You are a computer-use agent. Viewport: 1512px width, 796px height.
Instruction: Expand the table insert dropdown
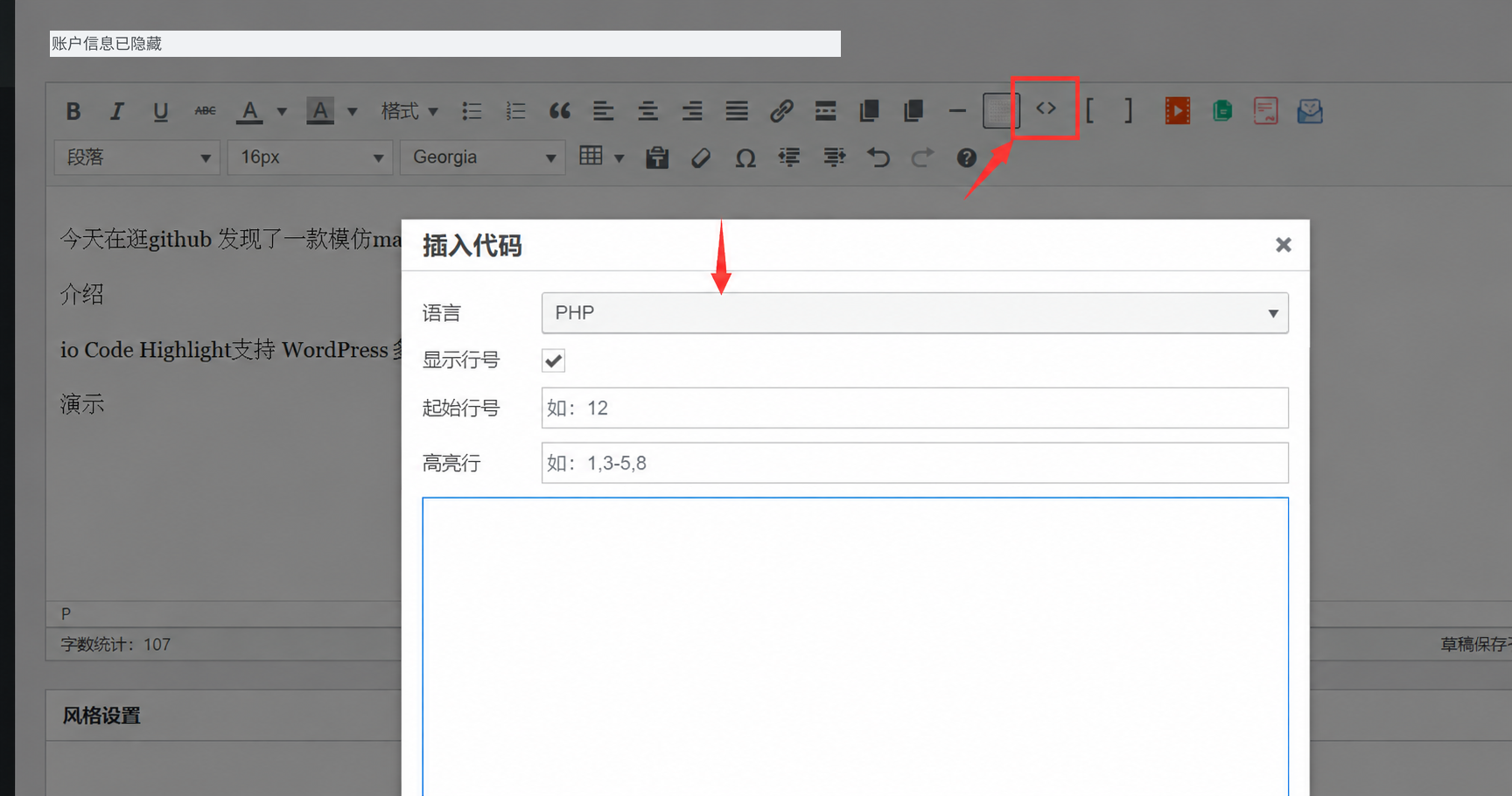[619, 158]
